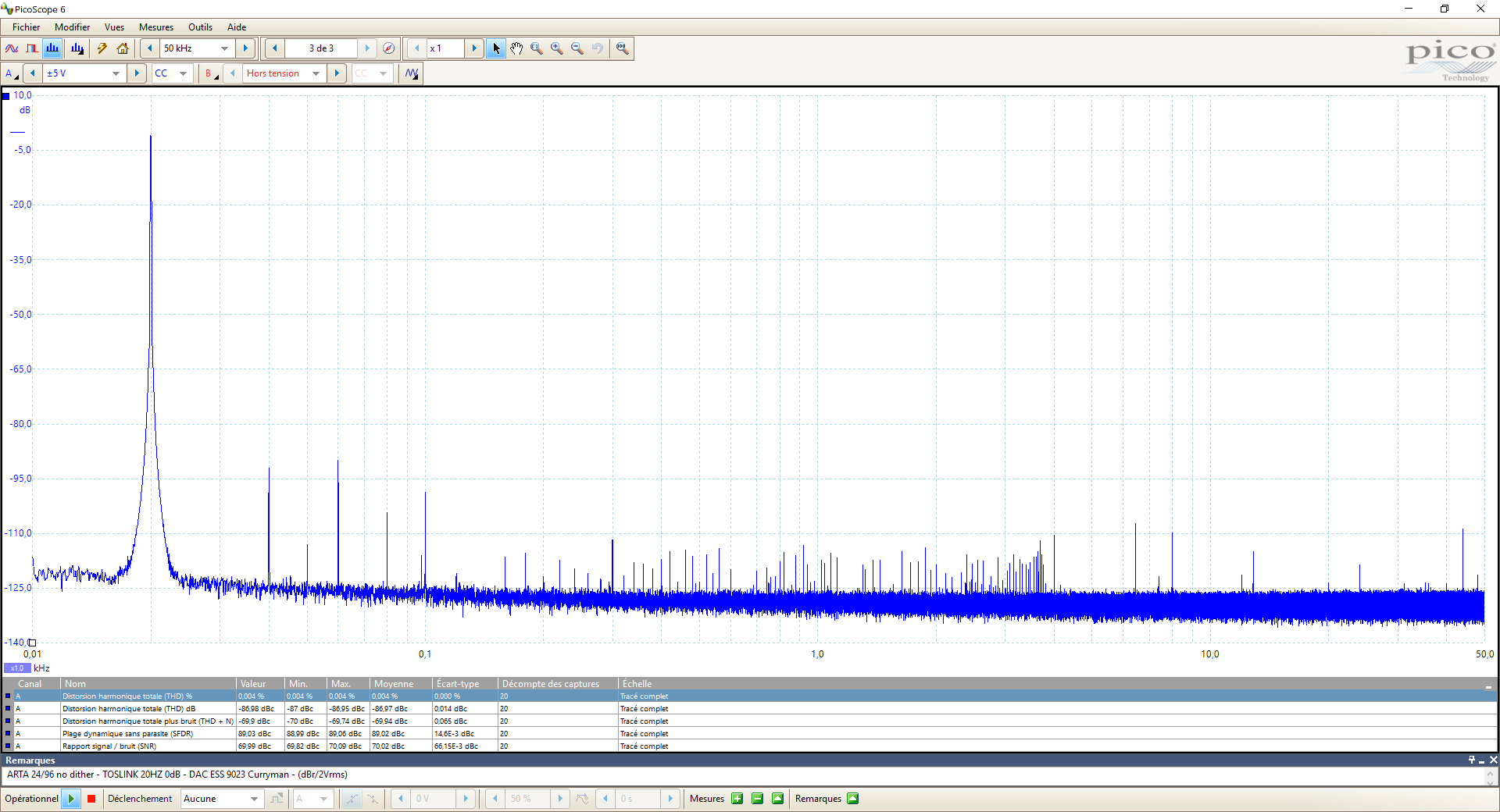
Task: Click the auto setup lightning icon
Action: (102, 48)
